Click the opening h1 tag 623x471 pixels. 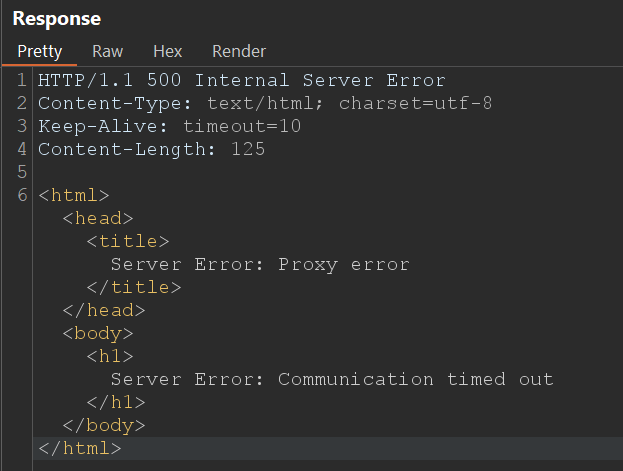tap(109, 356)
